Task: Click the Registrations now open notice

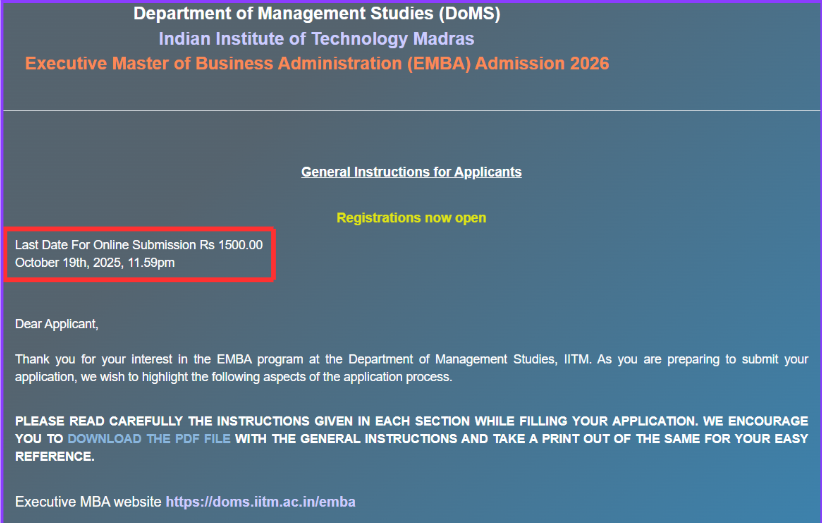Action: coord(411,217)
